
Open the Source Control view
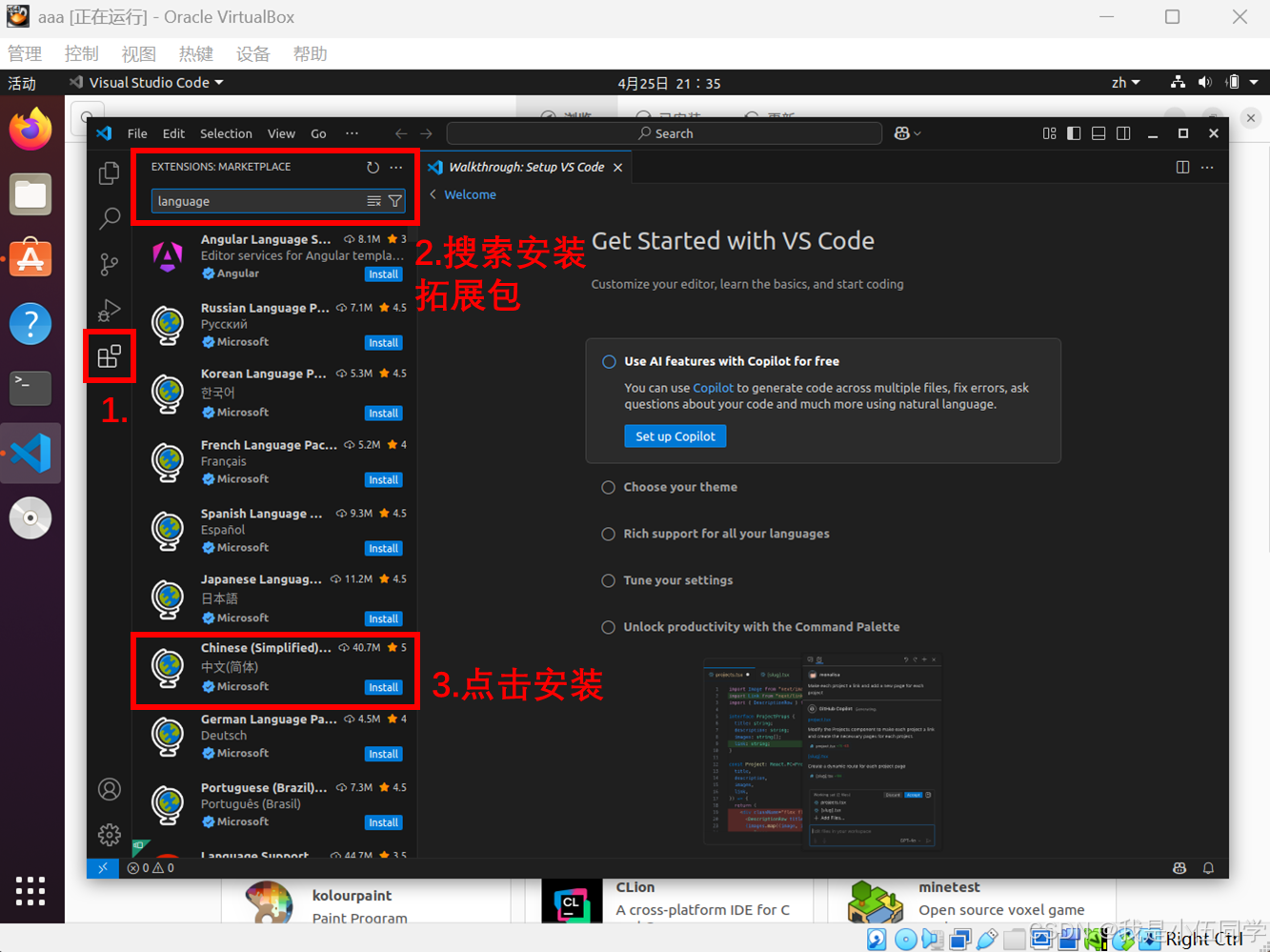pos(110,264)
